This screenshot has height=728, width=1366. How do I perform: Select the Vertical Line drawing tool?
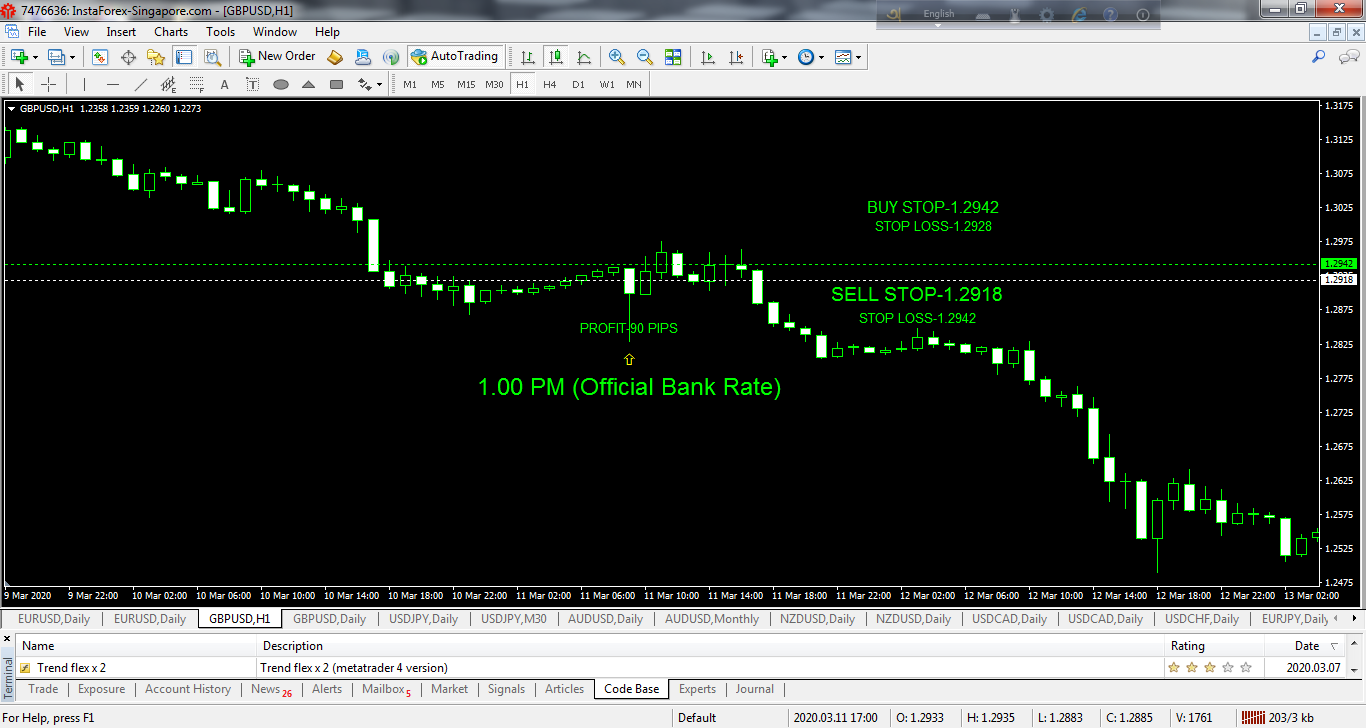[85, 84]
